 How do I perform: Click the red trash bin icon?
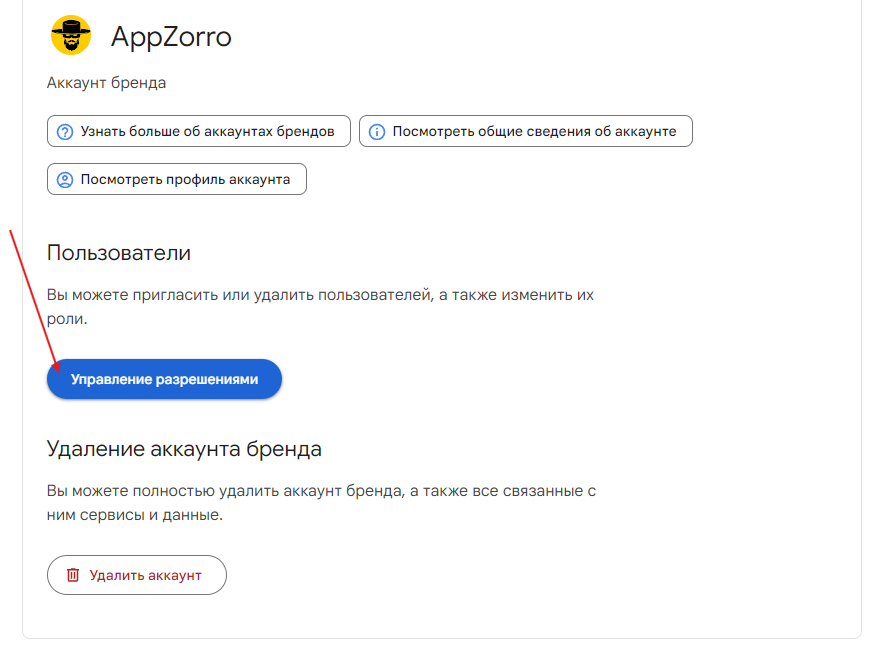tap(72, 575)
